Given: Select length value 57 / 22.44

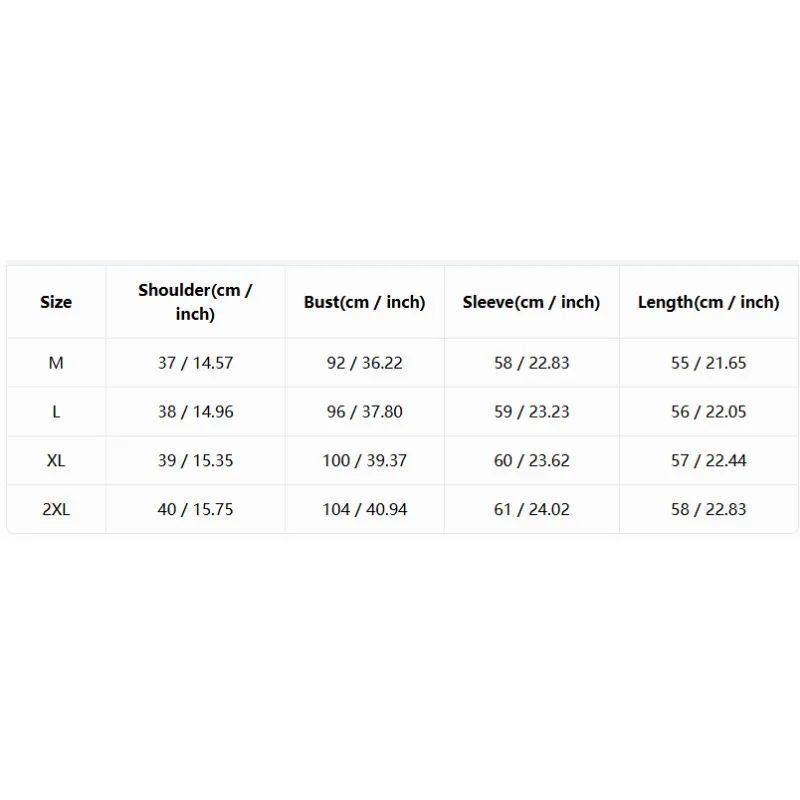Looking at the screenshot, I should coord(709,461).
